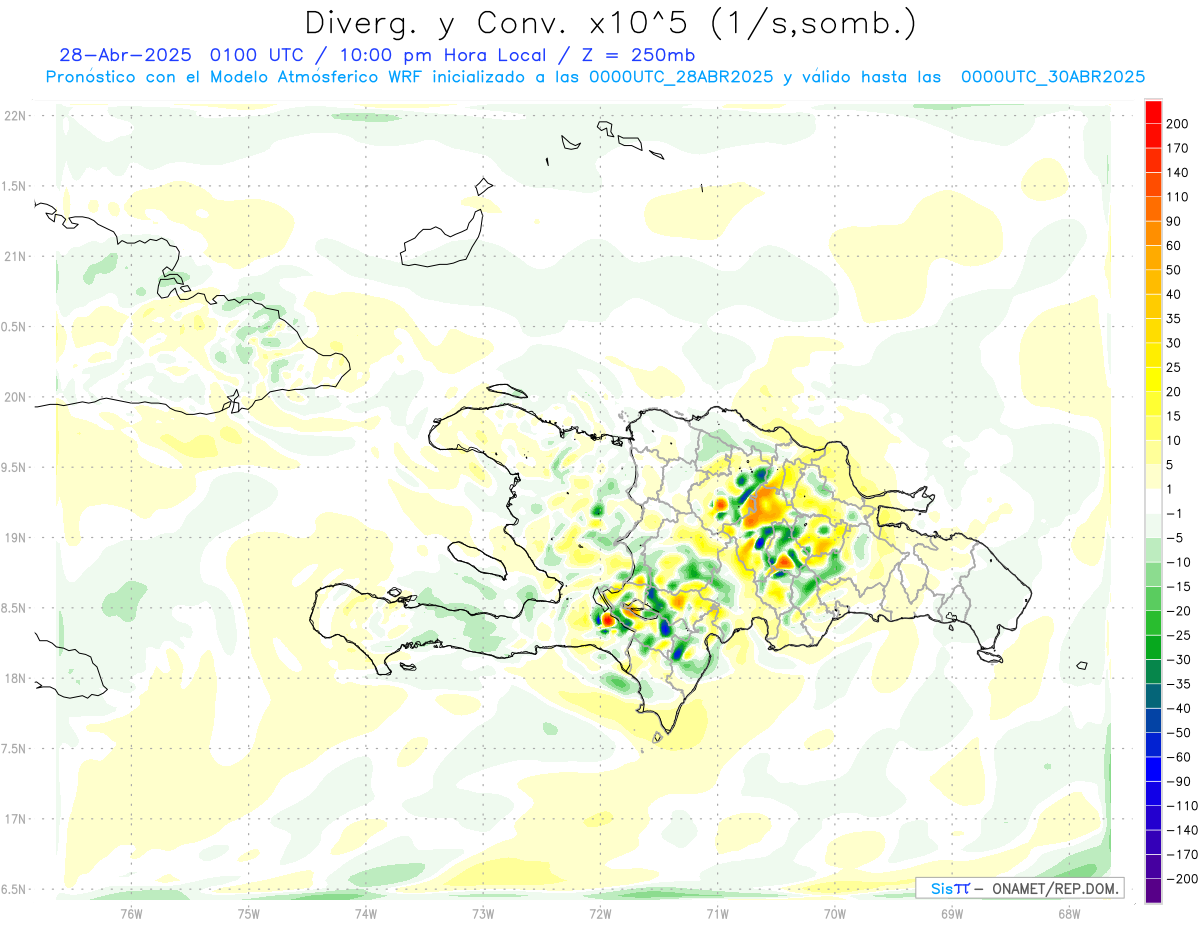Click the 18N latitude label
Viewport: 1200px width, 927px height.
(15, 678)
